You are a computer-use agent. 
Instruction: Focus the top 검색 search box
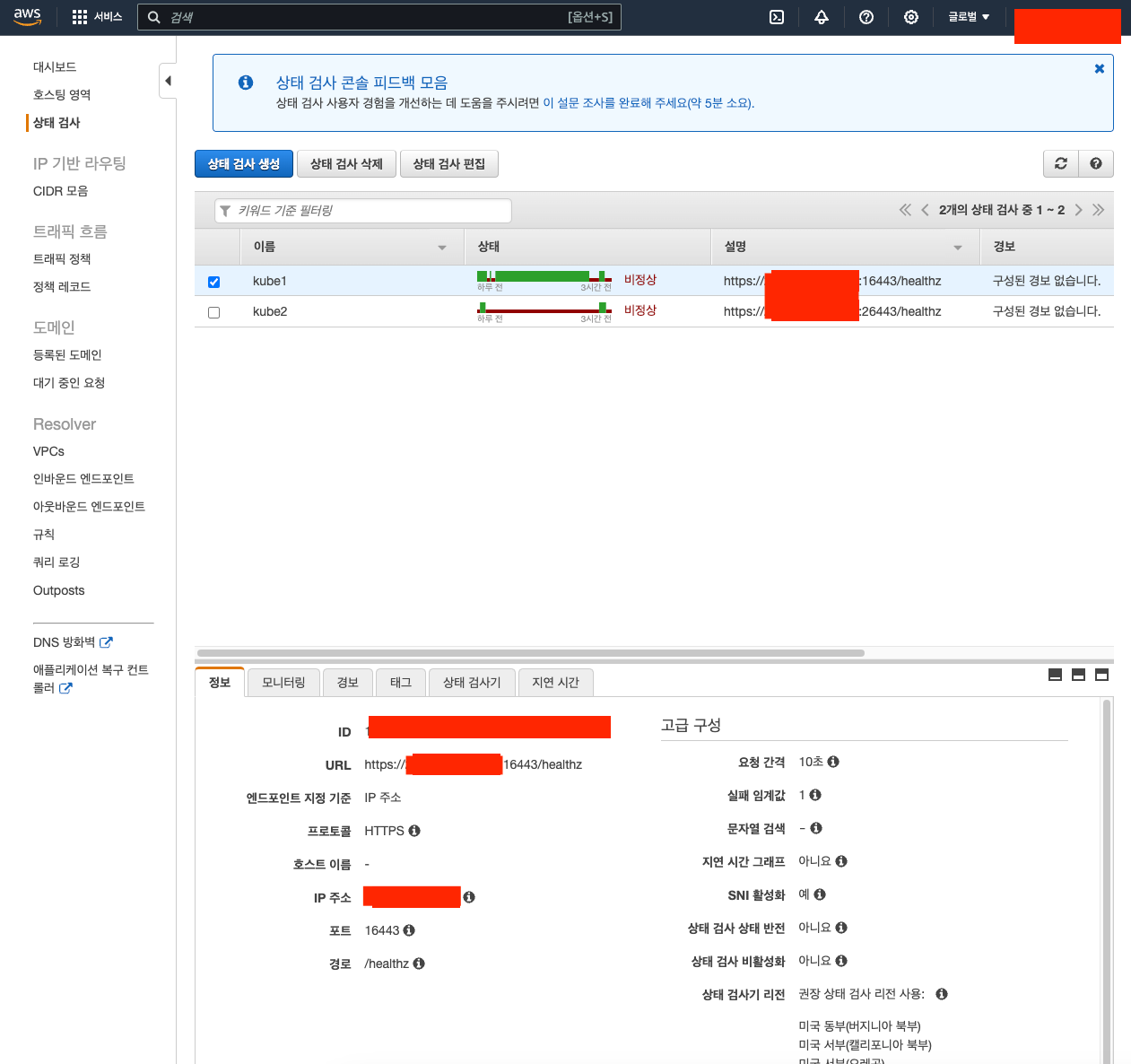pyautogui.click(x=378, y=17)
